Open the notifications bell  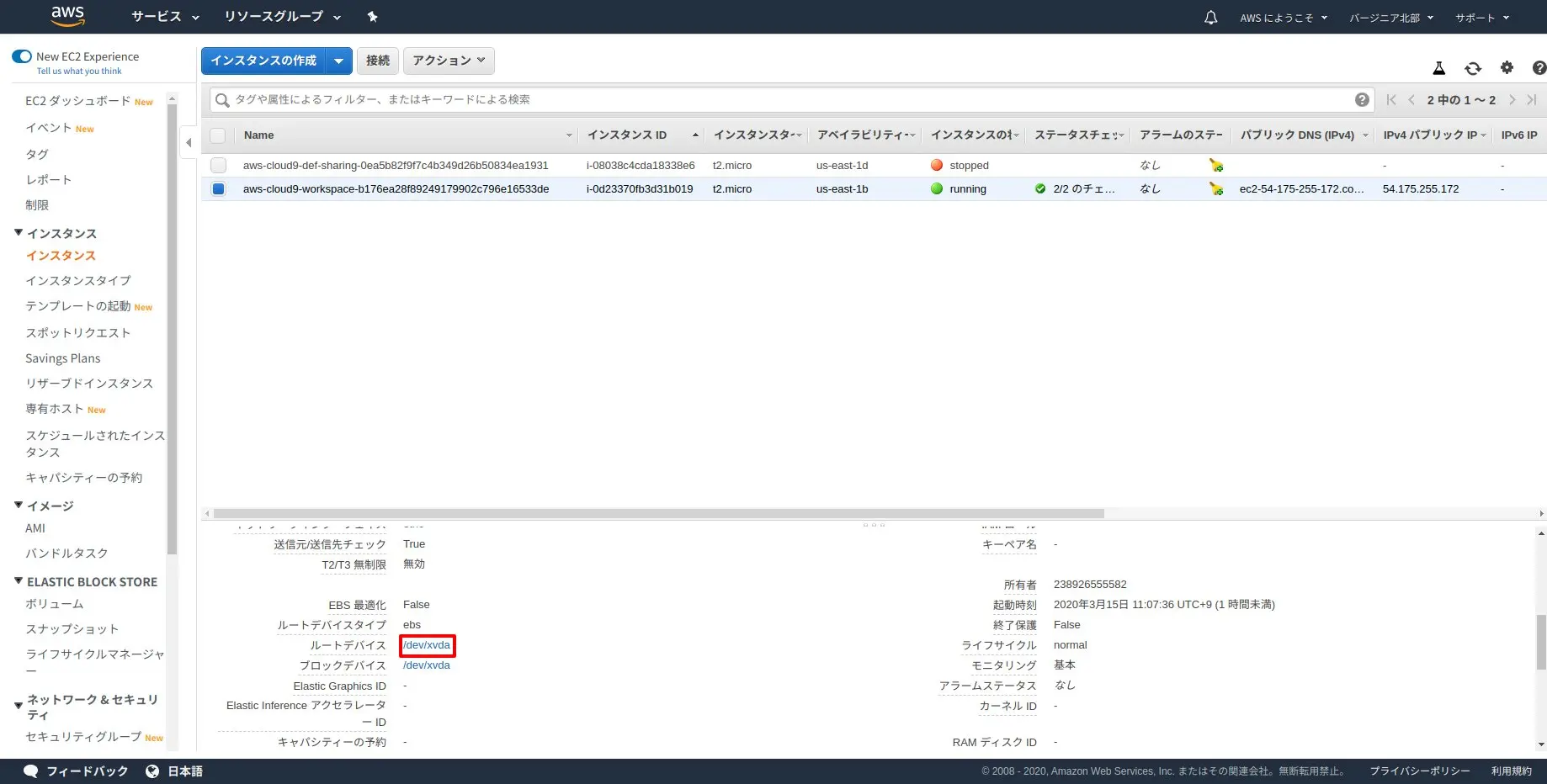[x=1210, y=18]
